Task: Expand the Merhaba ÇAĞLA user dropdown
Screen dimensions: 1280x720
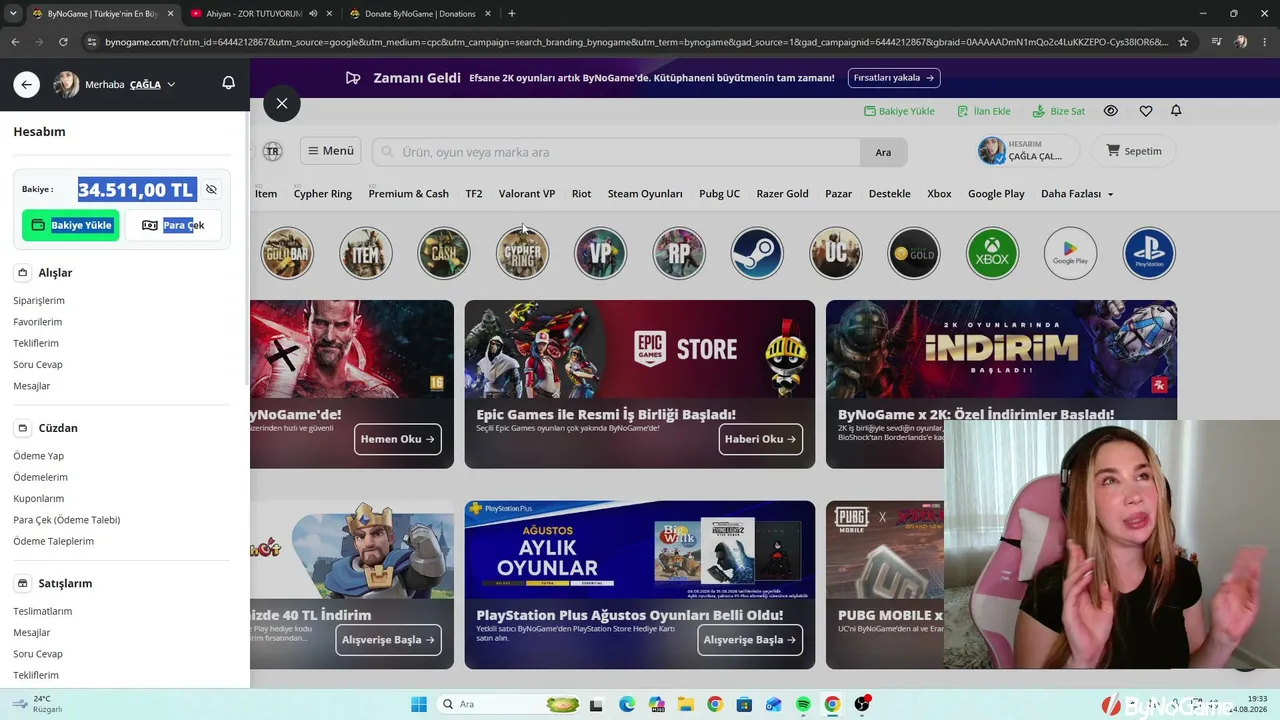Action: tap(130, 85)
